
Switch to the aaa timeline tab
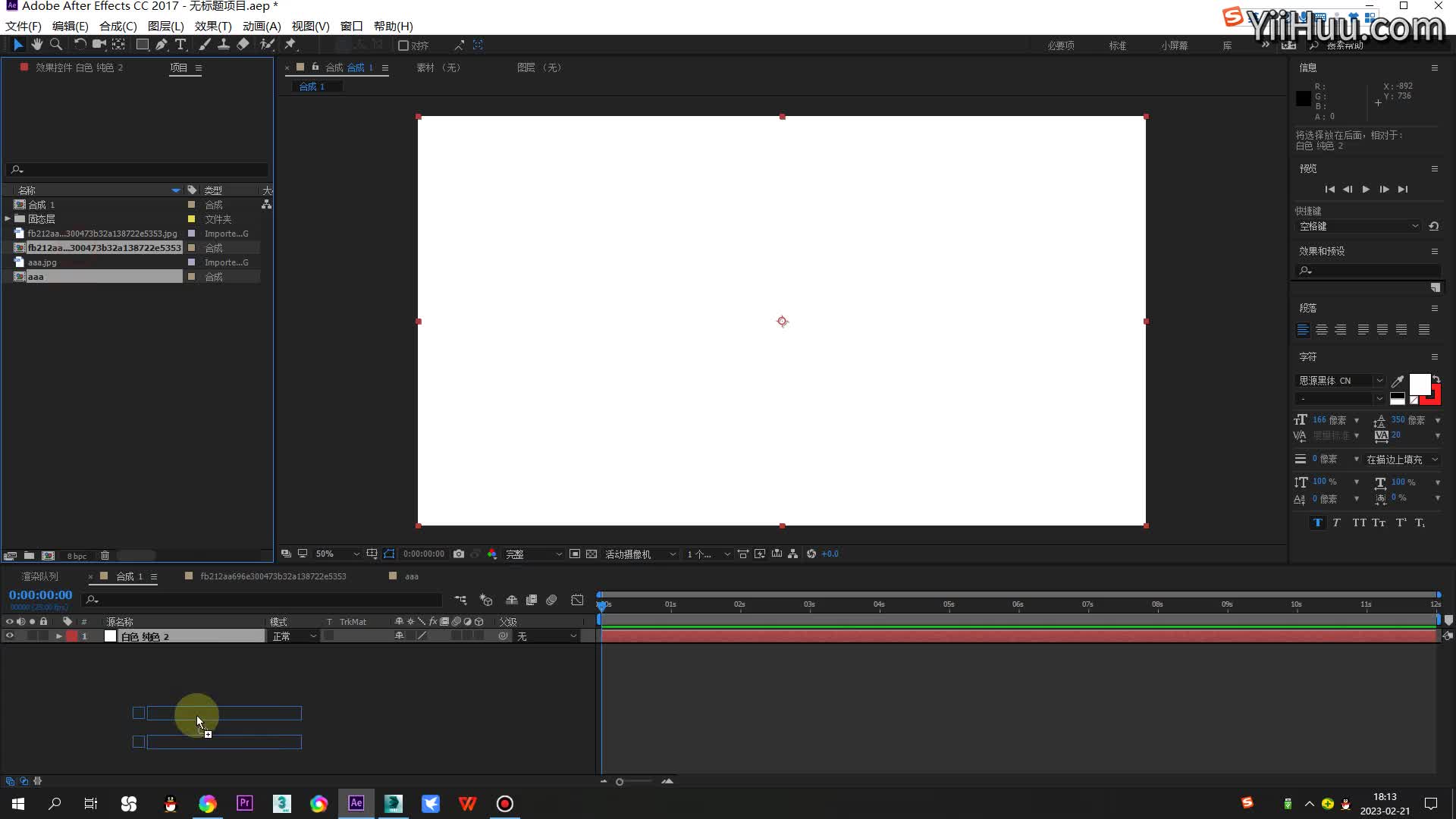point(412,577)
